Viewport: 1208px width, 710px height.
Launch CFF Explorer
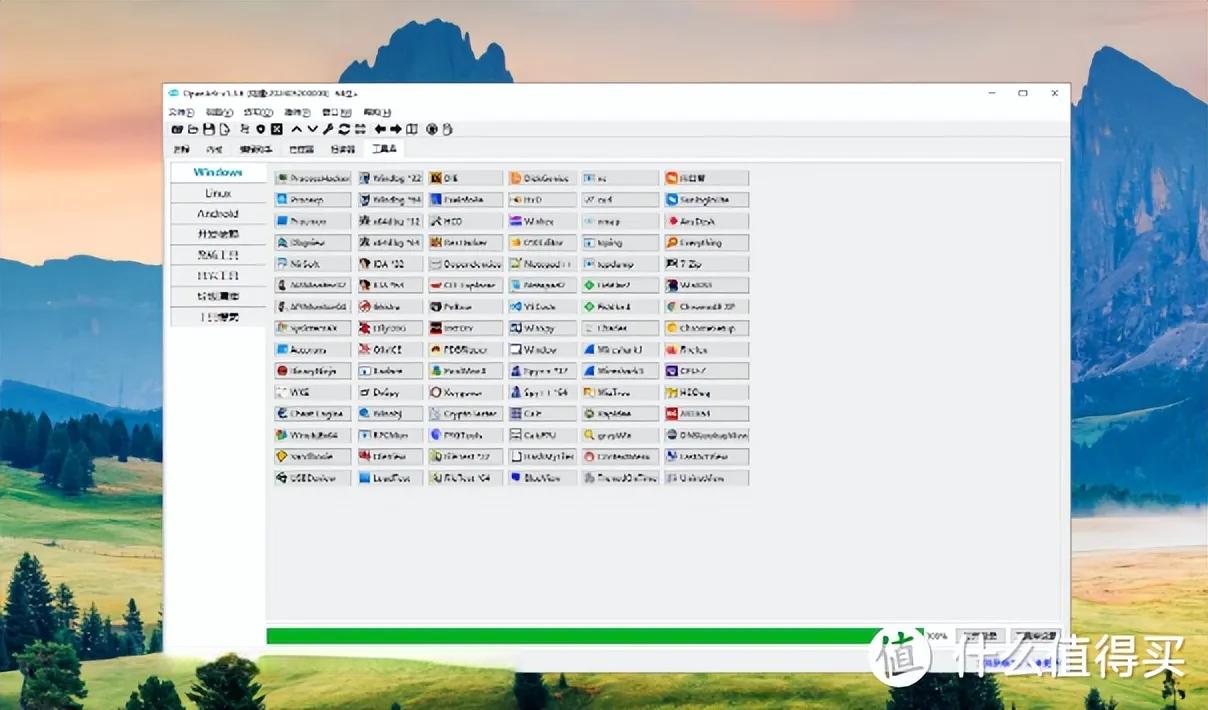click(464, 285)
